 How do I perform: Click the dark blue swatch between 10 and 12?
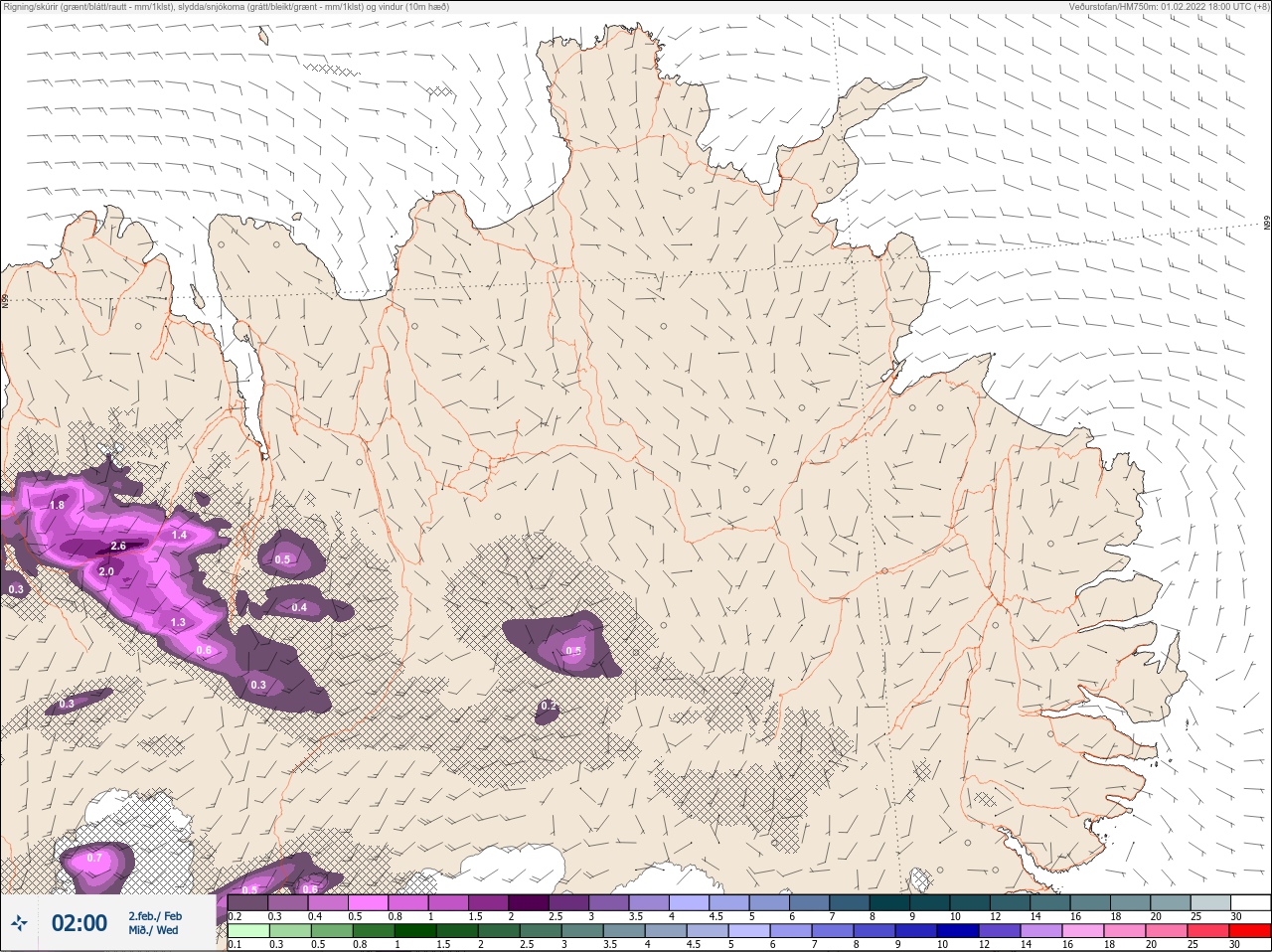coord(959,931)
